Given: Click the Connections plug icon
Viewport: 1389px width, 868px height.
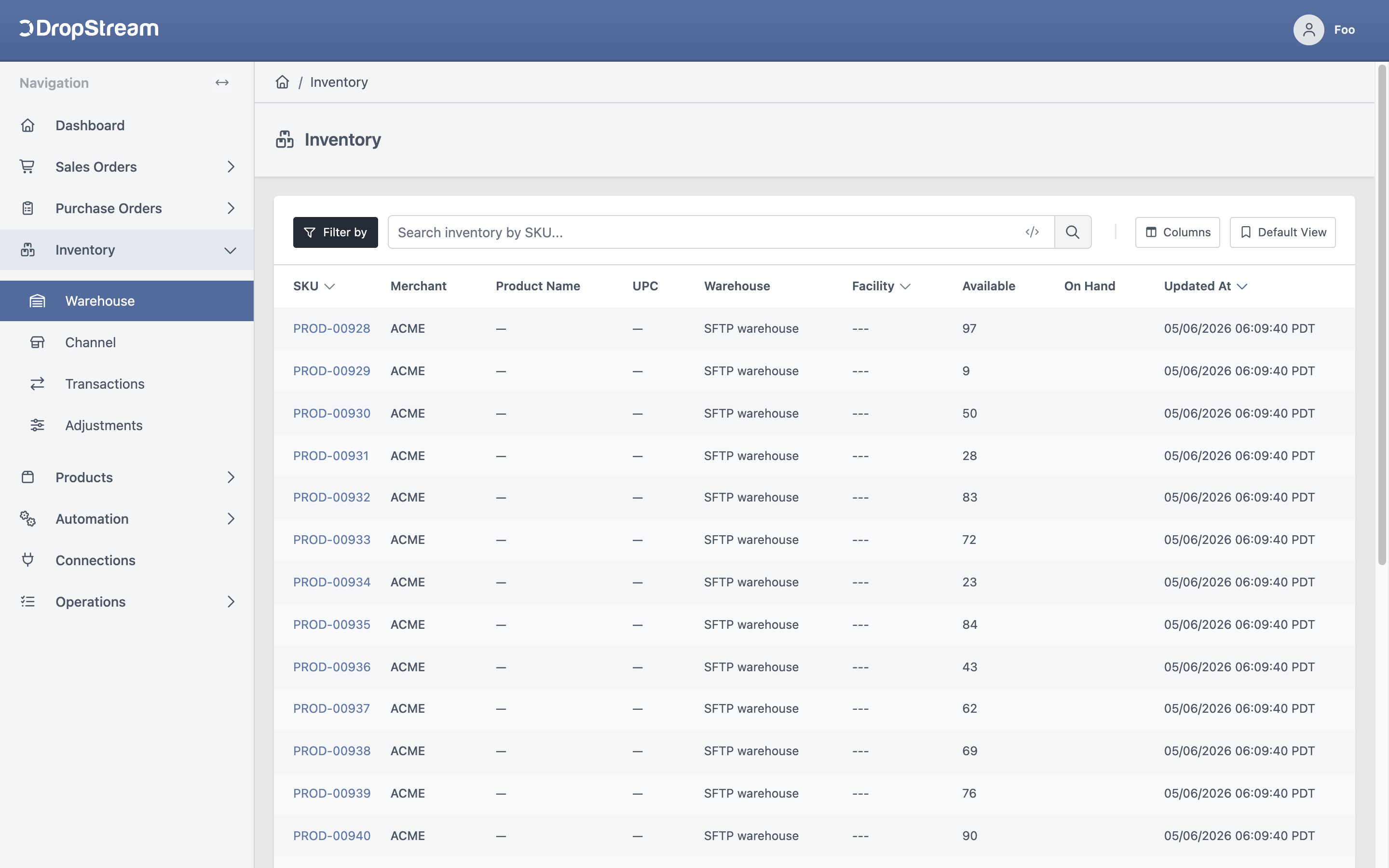Looking at the screenshot, I should click(x=27, y=560).
